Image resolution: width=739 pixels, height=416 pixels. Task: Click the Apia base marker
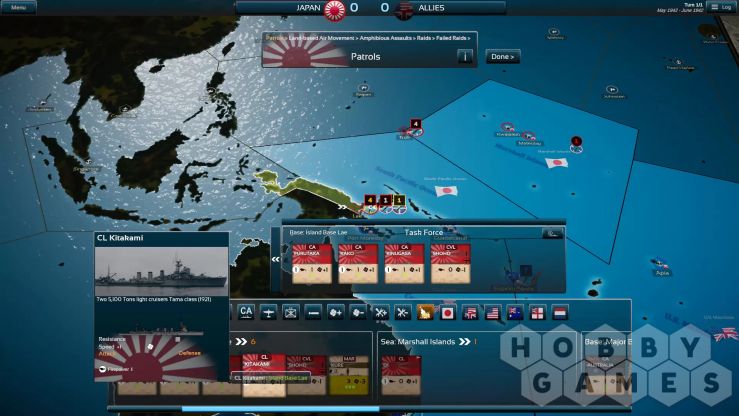tap(661, 263)
